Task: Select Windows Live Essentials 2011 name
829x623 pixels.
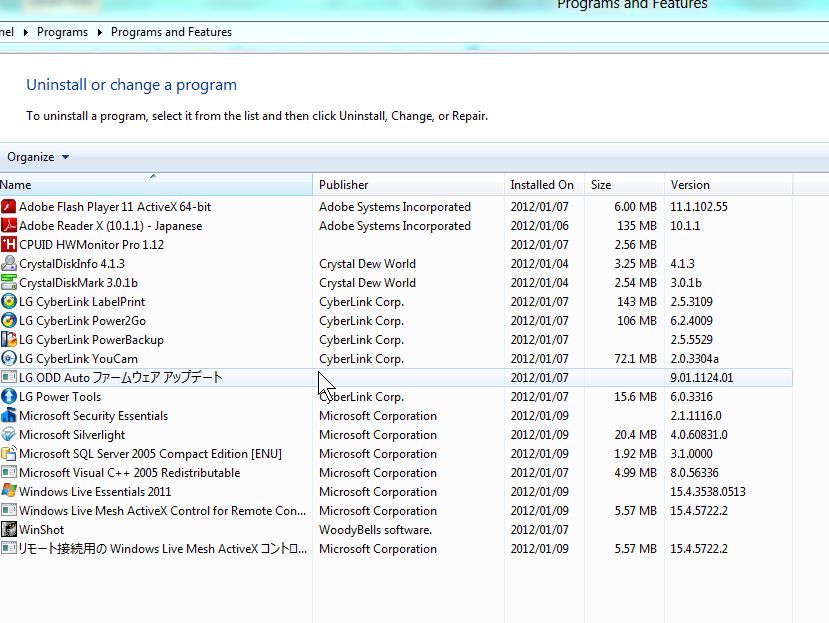Action: pyautogui.click(x=95, y=491)
